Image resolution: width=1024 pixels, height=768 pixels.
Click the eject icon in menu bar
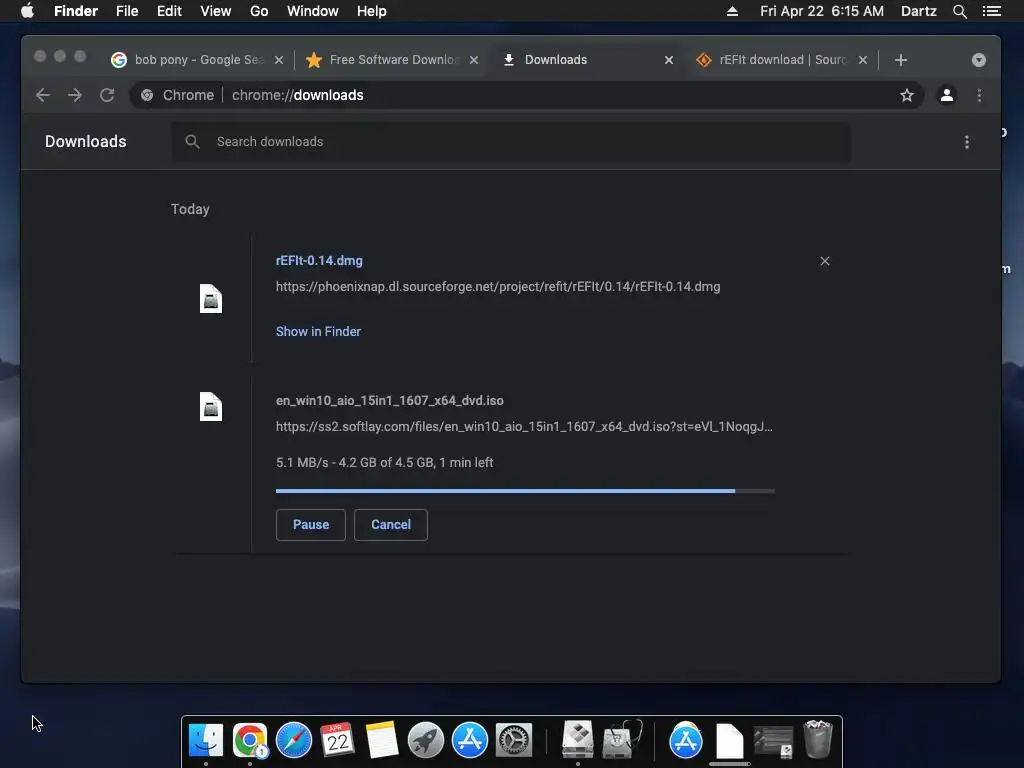pyautogui.click(x=732, y=11)
